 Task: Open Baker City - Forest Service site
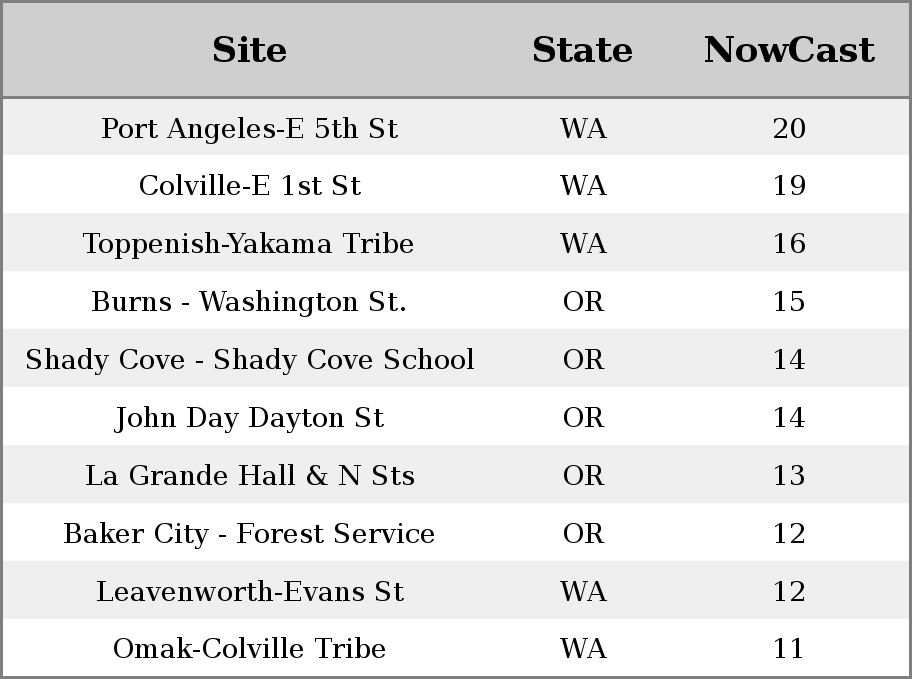click(x=249, y=534)
